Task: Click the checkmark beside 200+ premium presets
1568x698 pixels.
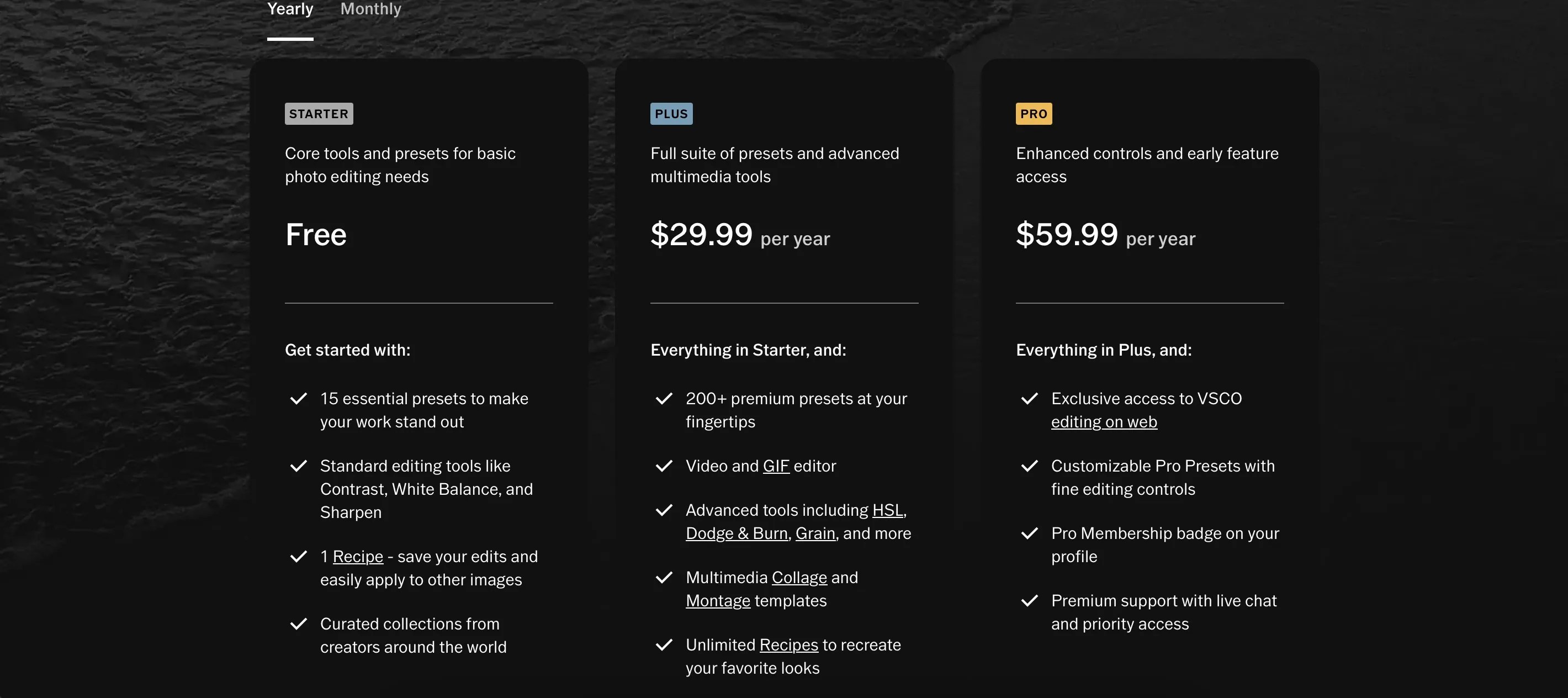Action: [x=664, y=399]
